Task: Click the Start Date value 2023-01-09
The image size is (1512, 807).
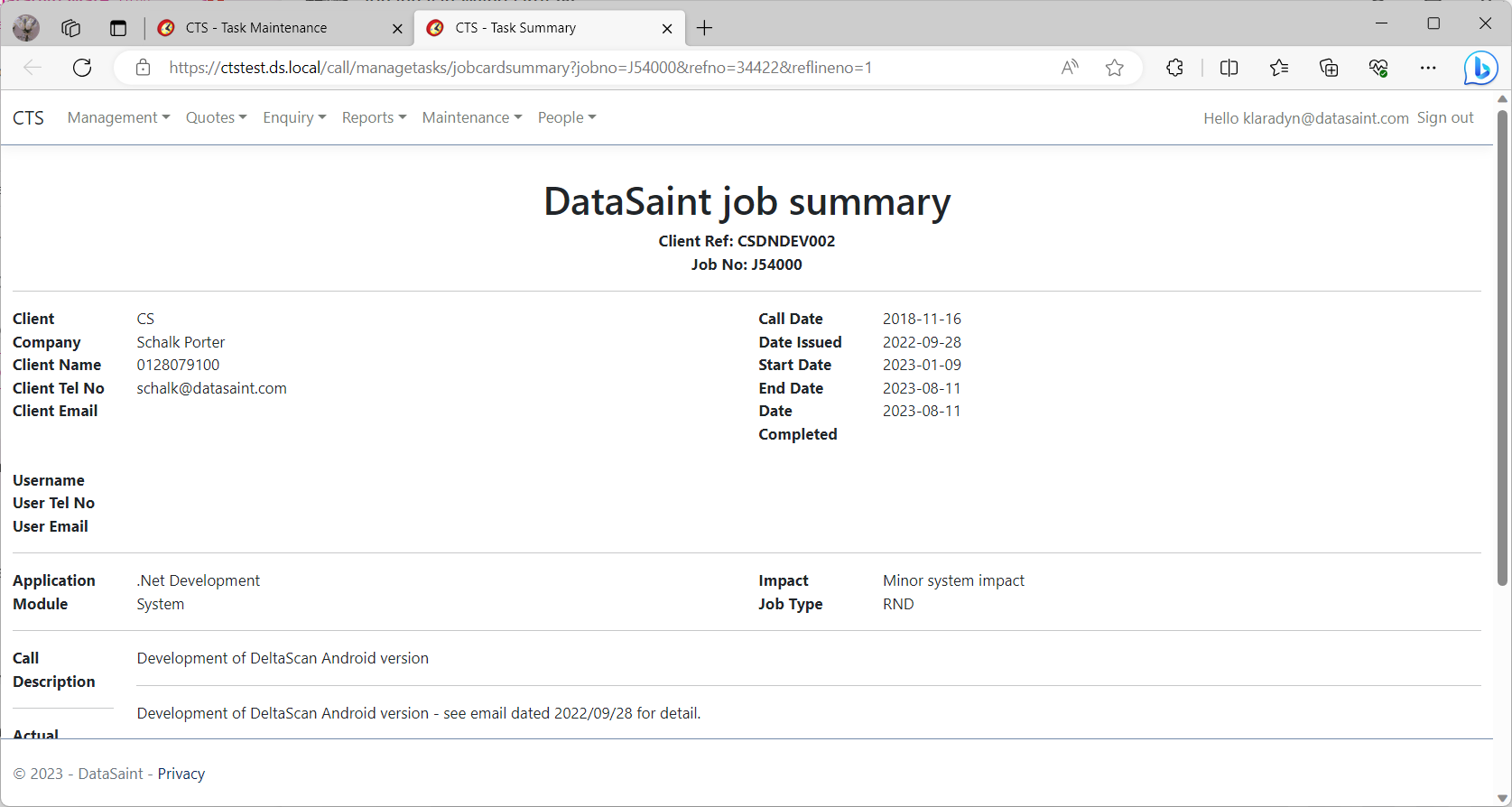Action: click(922, 365)
